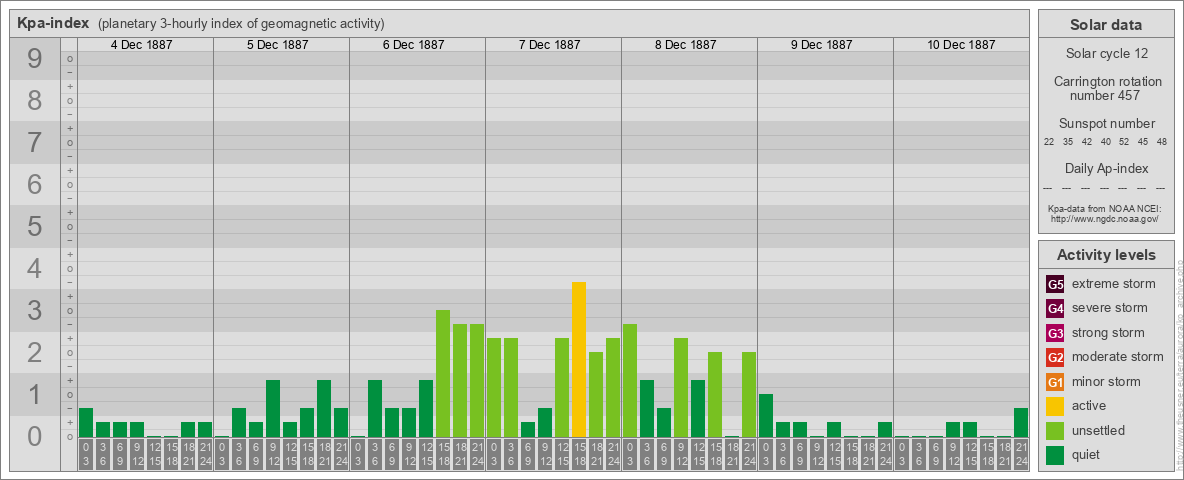The height and width of the screenshot is (480, 1184).
Task: Click the Kpa-index chart title
Action: [x=54, y=23]
